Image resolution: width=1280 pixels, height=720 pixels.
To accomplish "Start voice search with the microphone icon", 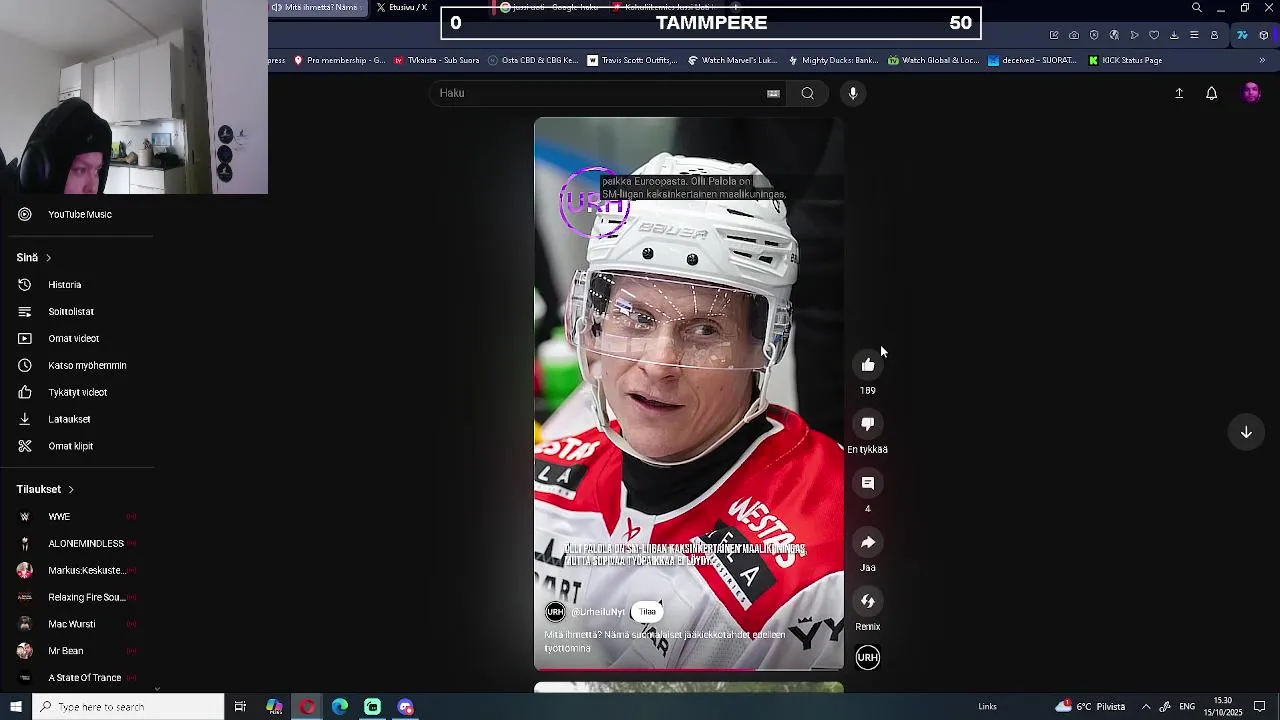I will [x=853, y=93].
